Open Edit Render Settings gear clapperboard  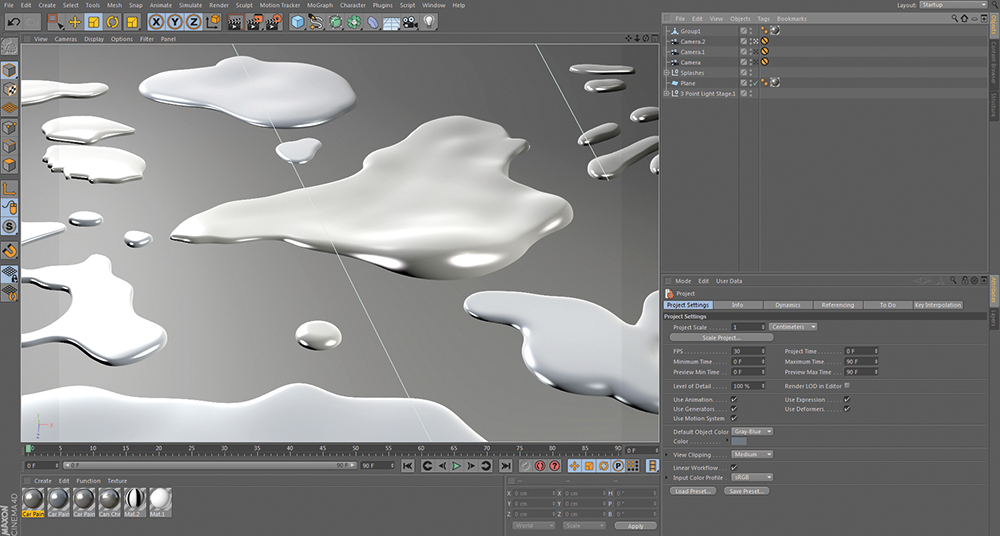click(274, 22)
